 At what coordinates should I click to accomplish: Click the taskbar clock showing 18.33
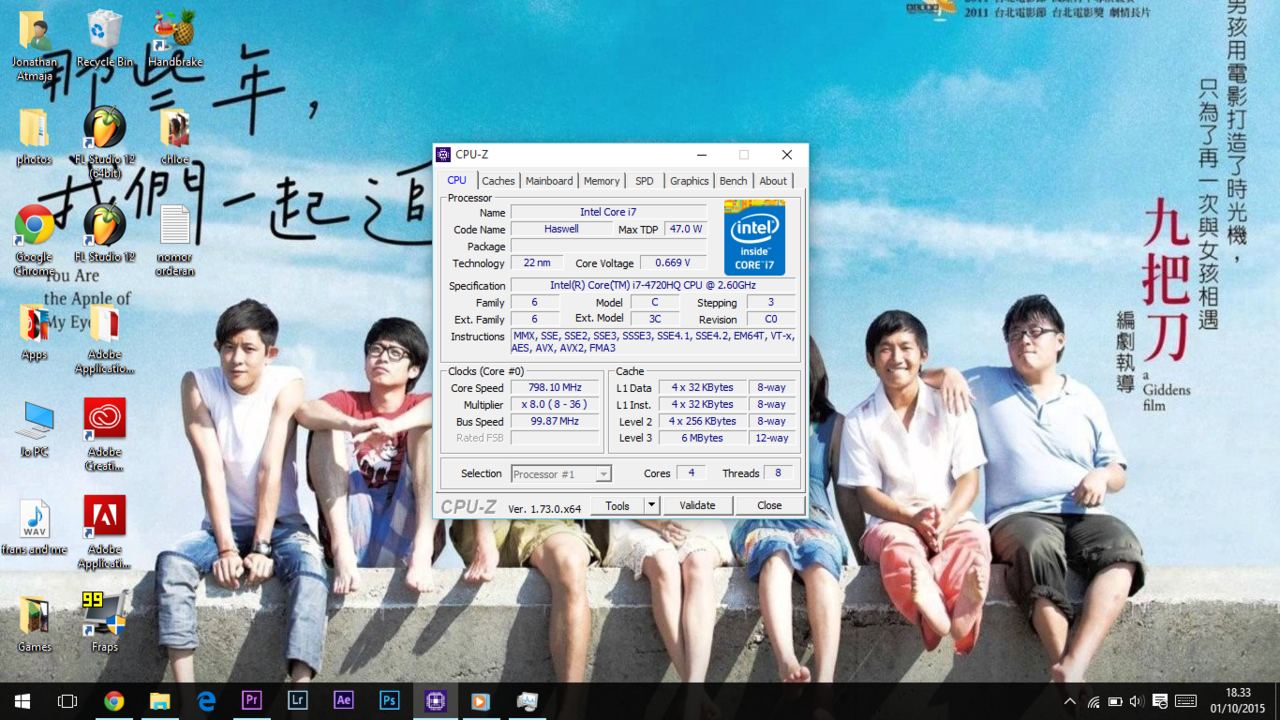1238,701
